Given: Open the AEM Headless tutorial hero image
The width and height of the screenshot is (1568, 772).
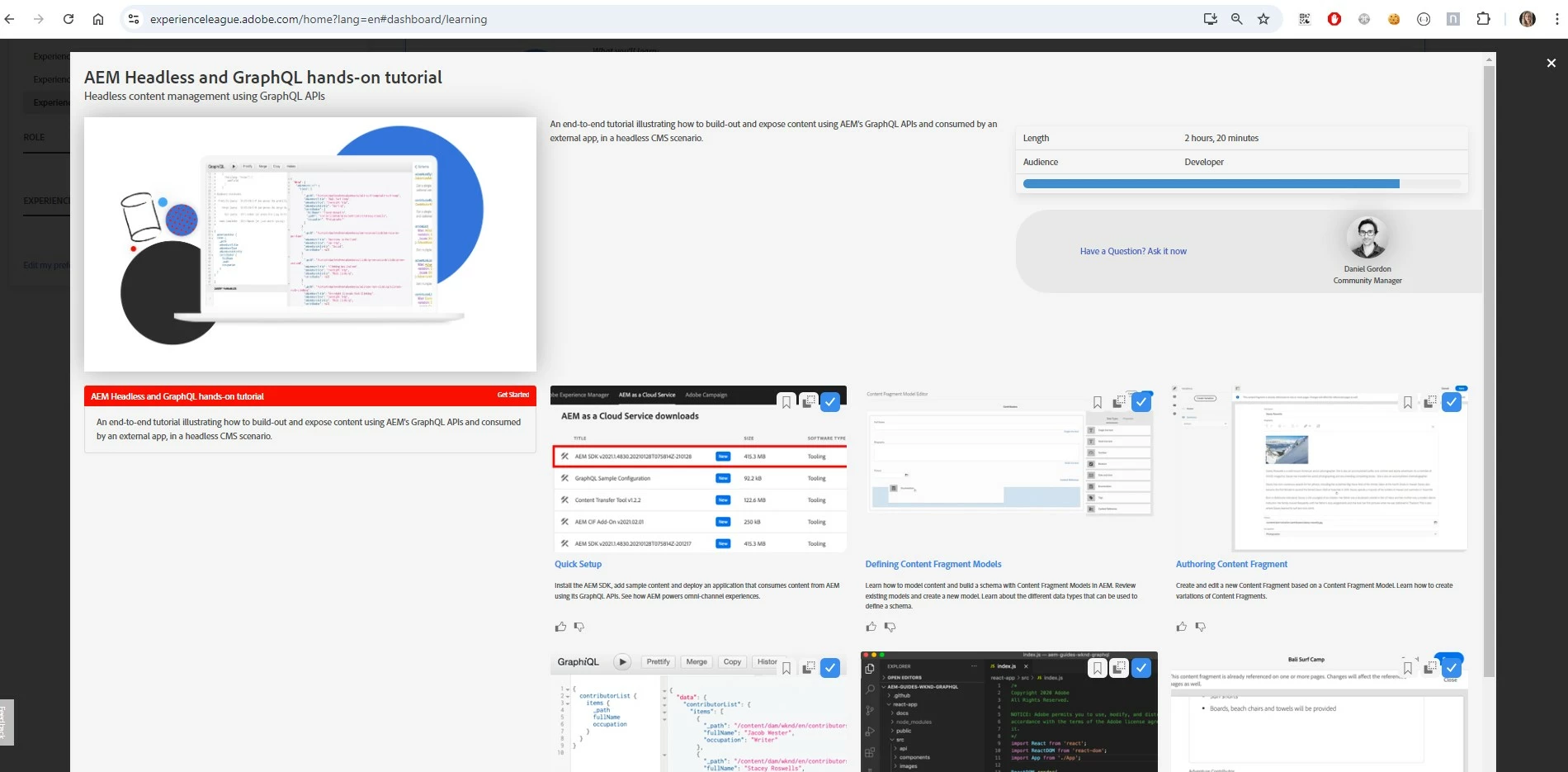Looking at the screenshot, I should coord(310,244).
